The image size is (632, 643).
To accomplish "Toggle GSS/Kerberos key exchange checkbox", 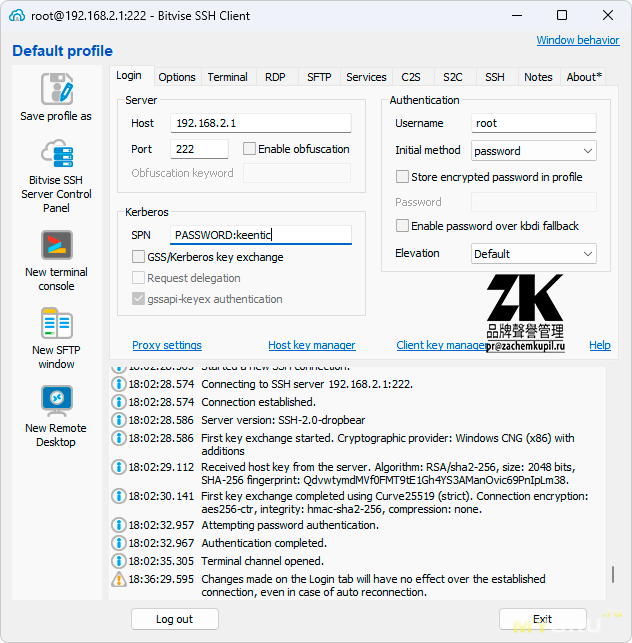I will click(138, 257).
